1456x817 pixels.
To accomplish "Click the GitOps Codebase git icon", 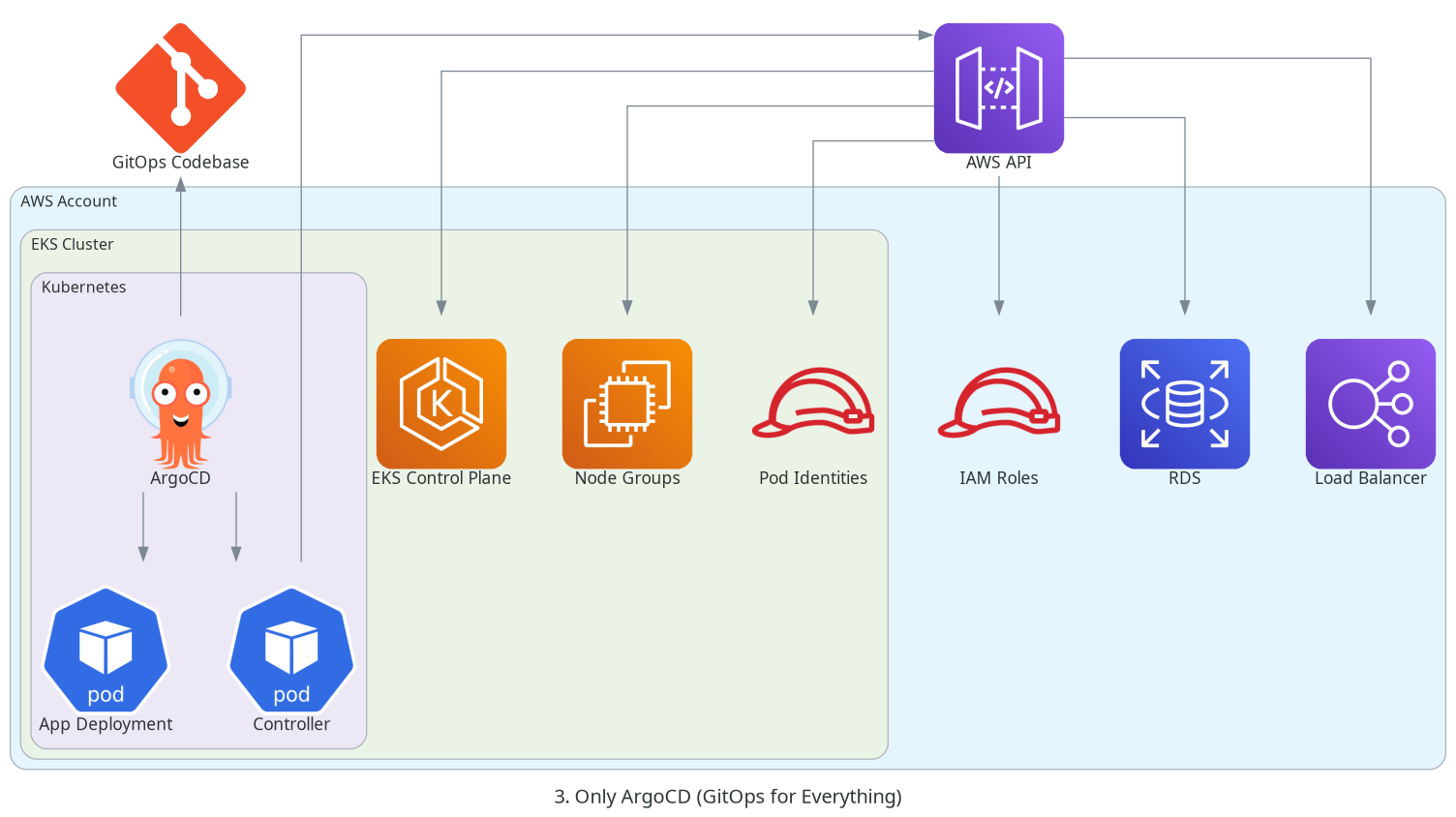I will coord(180,88).
